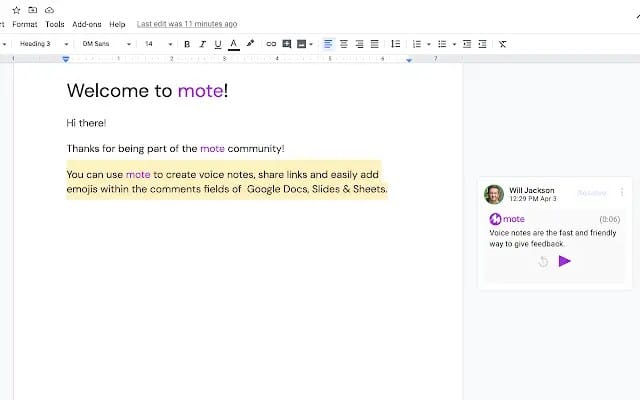640x400 pixels.
Task: Toggle italic formatting
Action: coord(202,44)
